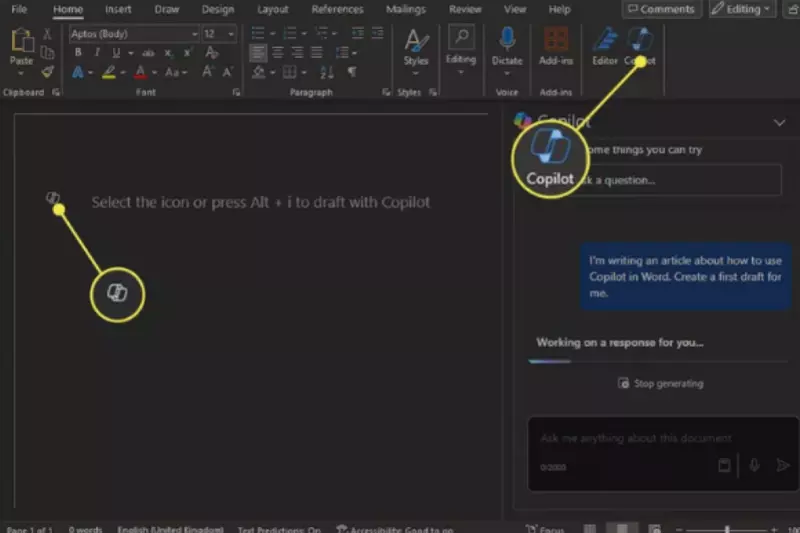The width and height of the screenshot is (800, 533).
Task: Apply red font colour with the A button
Action: click(140, 72)
